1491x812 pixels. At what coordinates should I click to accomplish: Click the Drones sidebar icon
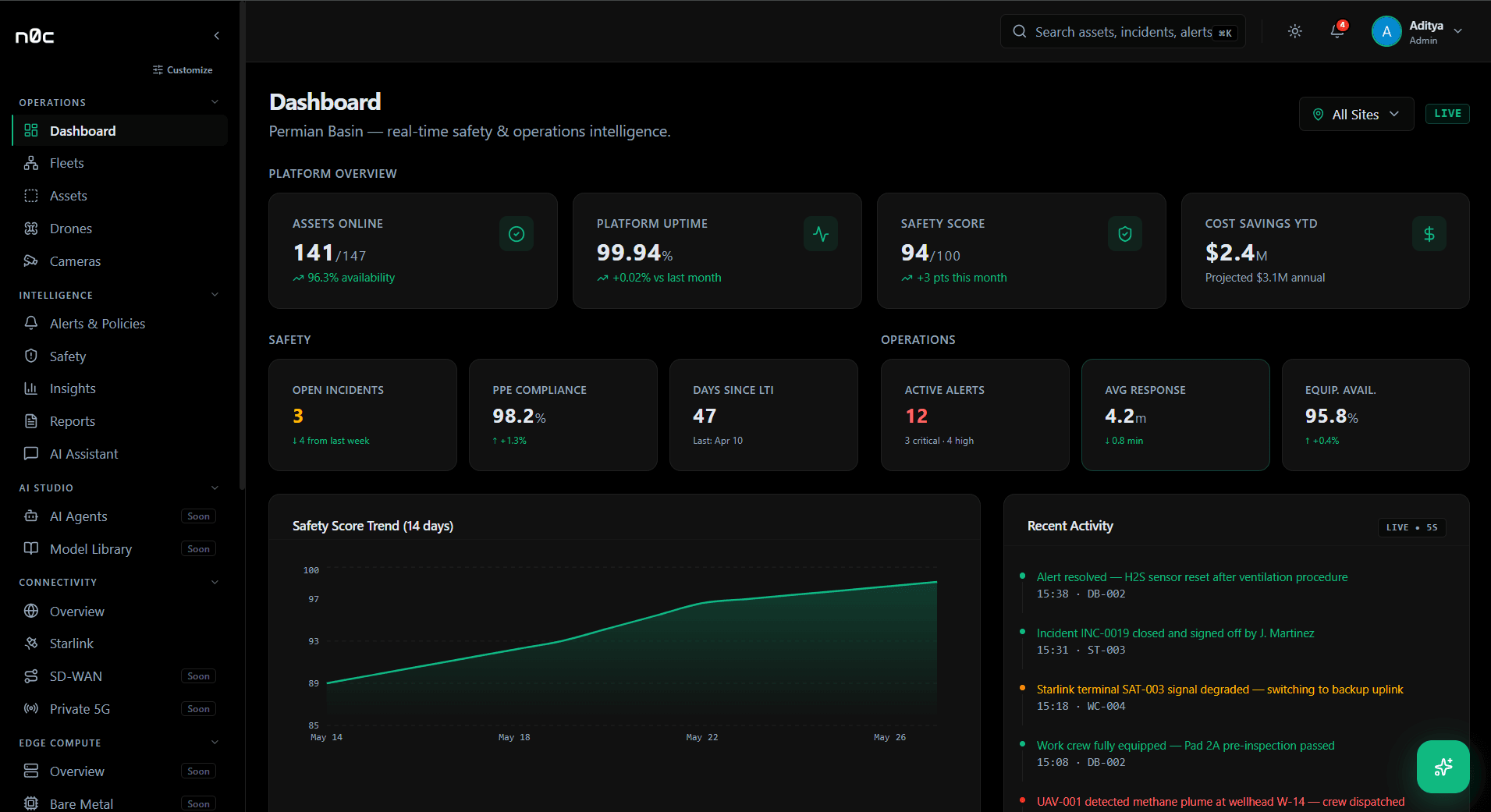31,229
